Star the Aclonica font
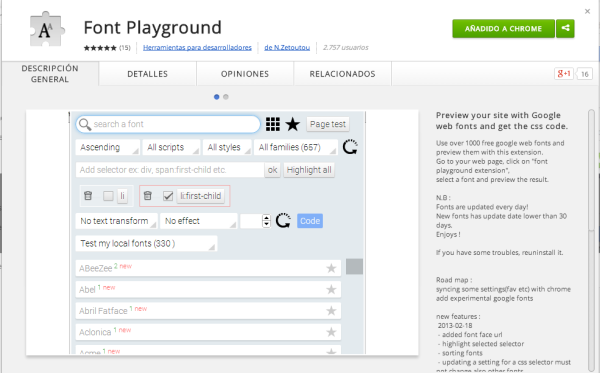This screenshot has width=600, height=373. point(331,332)
